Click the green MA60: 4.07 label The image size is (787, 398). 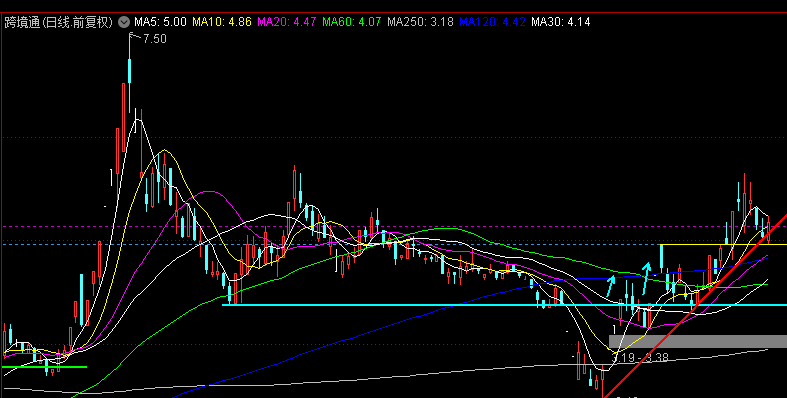pyautogui.click(x=351, y=22)
